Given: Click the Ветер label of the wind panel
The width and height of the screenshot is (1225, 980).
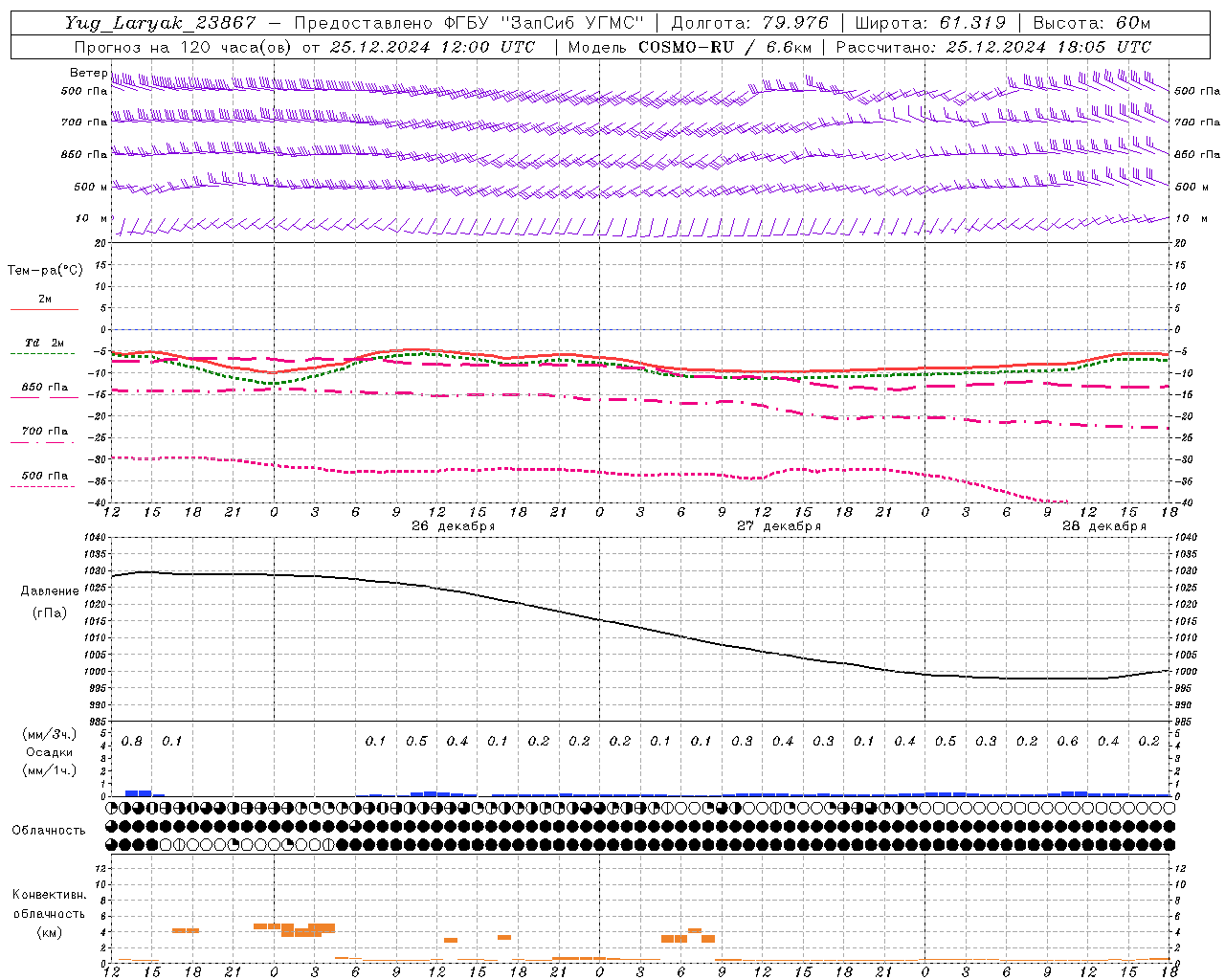Looking at the screenshot, I should pyautogui.click(x=88, y=73).
